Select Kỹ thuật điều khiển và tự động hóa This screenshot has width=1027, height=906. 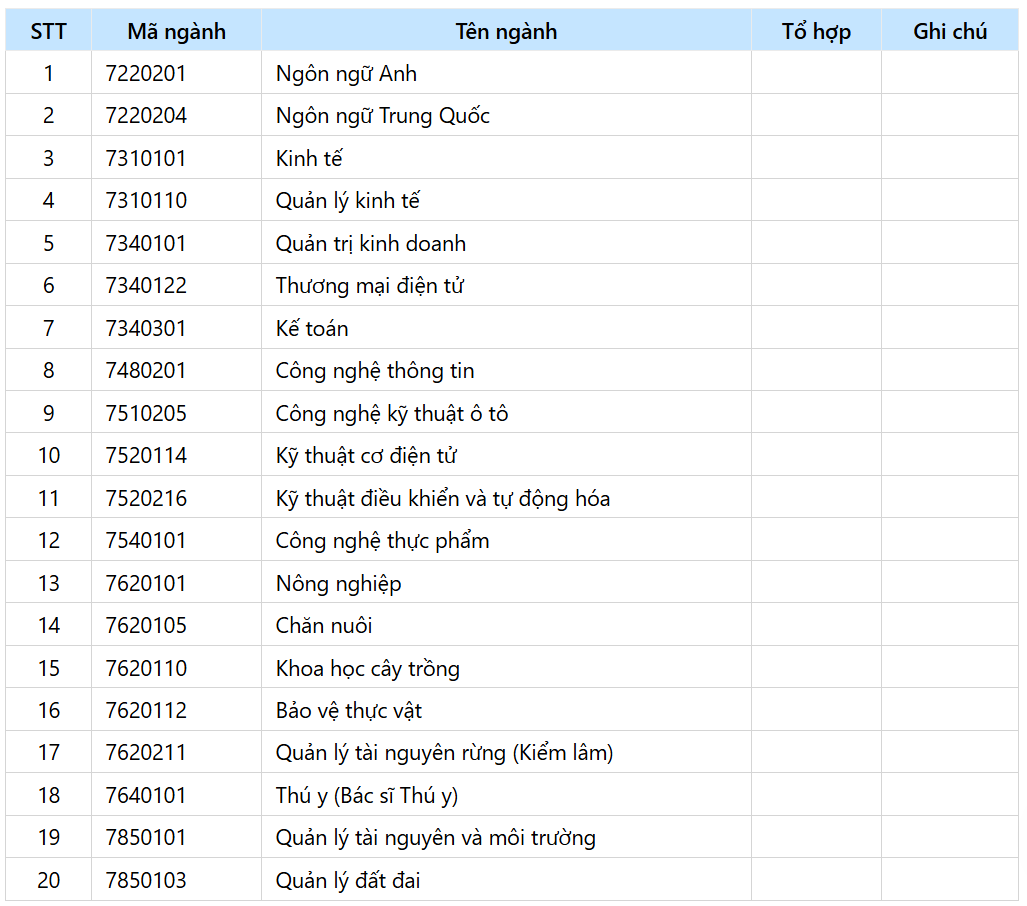pyautogui.click(x=443, y=499)
